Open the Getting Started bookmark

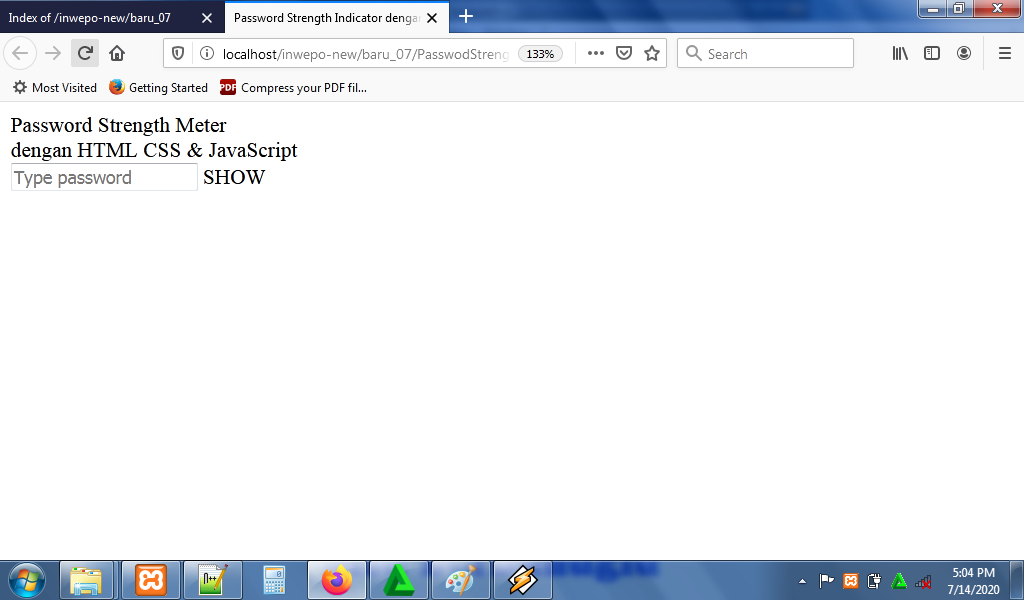(x=159, y=87)
